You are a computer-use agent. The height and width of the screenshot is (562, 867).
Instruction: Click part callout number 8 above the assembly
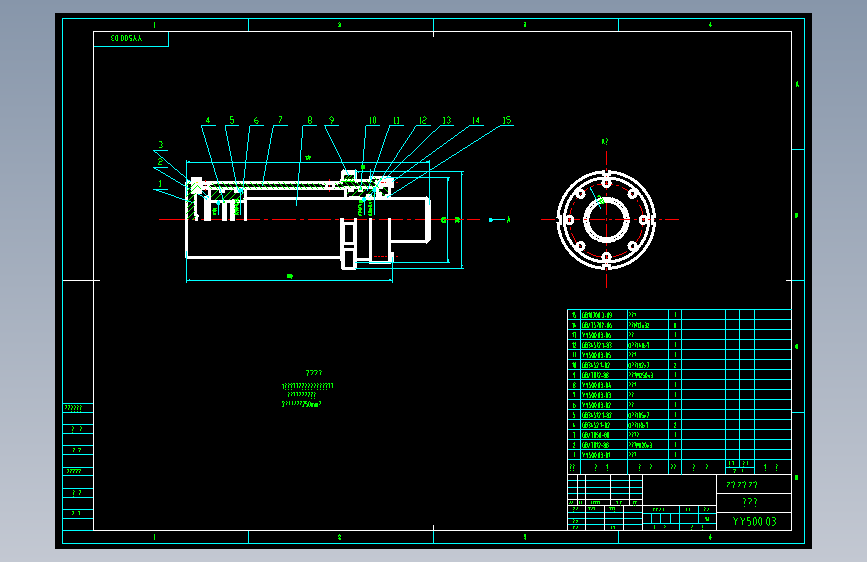coord(310,120)
